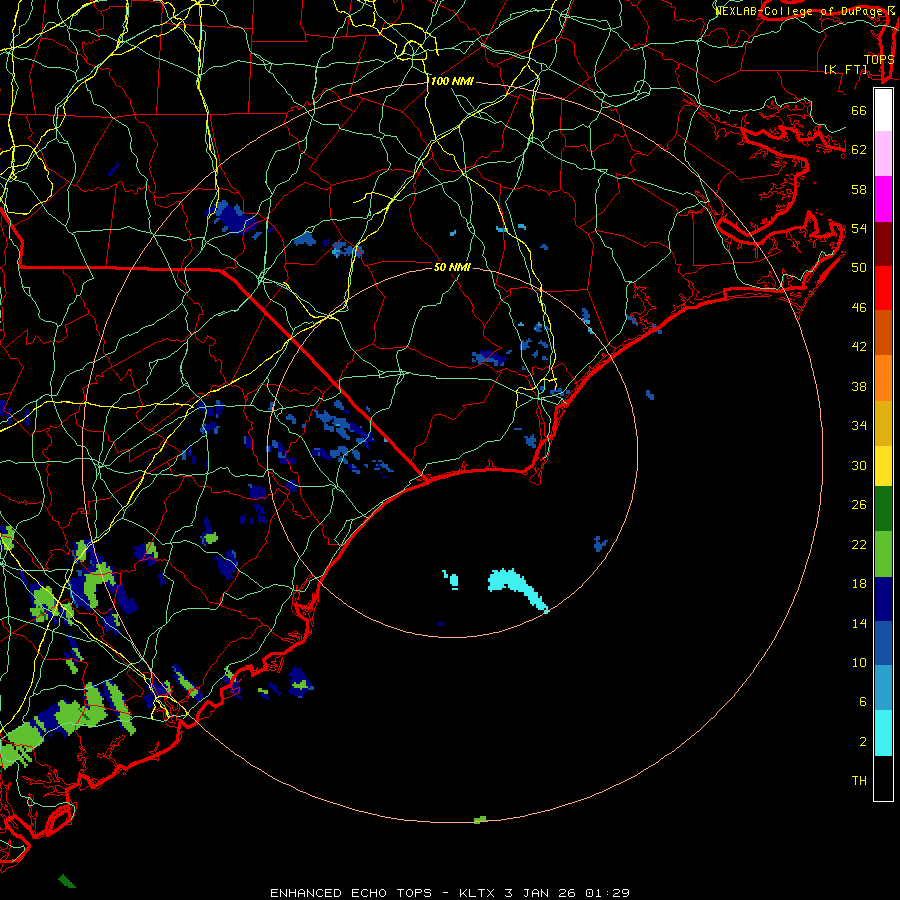Click the "30" legend value
900x900 pixels.
pyautogui.click(x=859, y=465)
